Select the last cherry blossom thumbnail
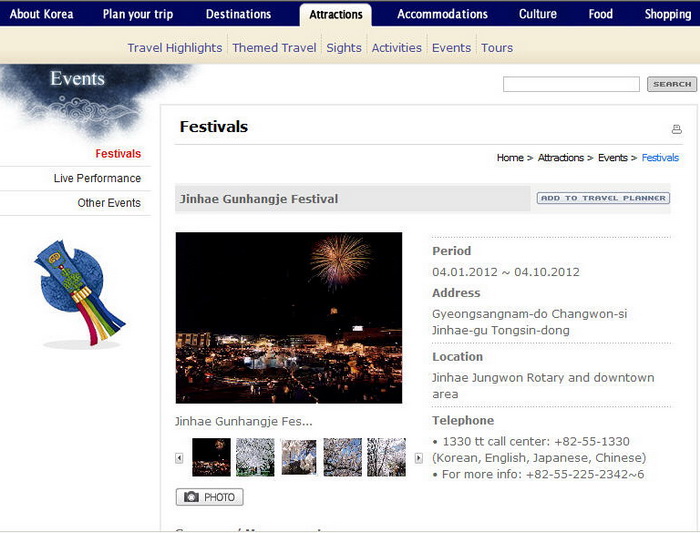The image size is (700, 533). pos(386,457)
